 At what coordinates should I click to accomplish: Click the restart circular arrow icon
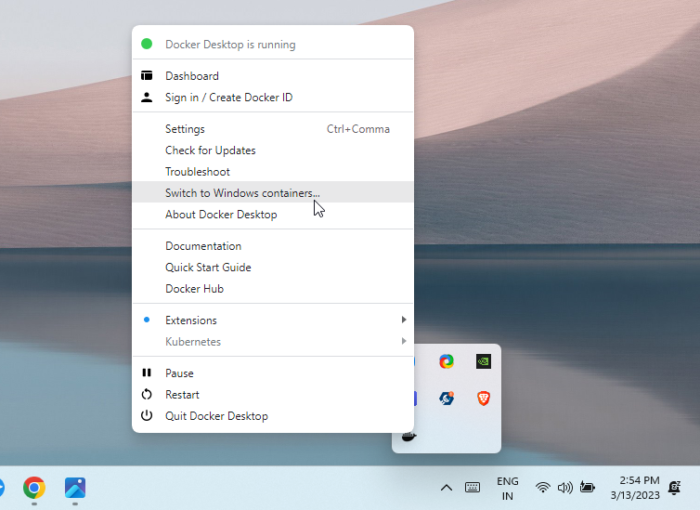tap(146, 394)
